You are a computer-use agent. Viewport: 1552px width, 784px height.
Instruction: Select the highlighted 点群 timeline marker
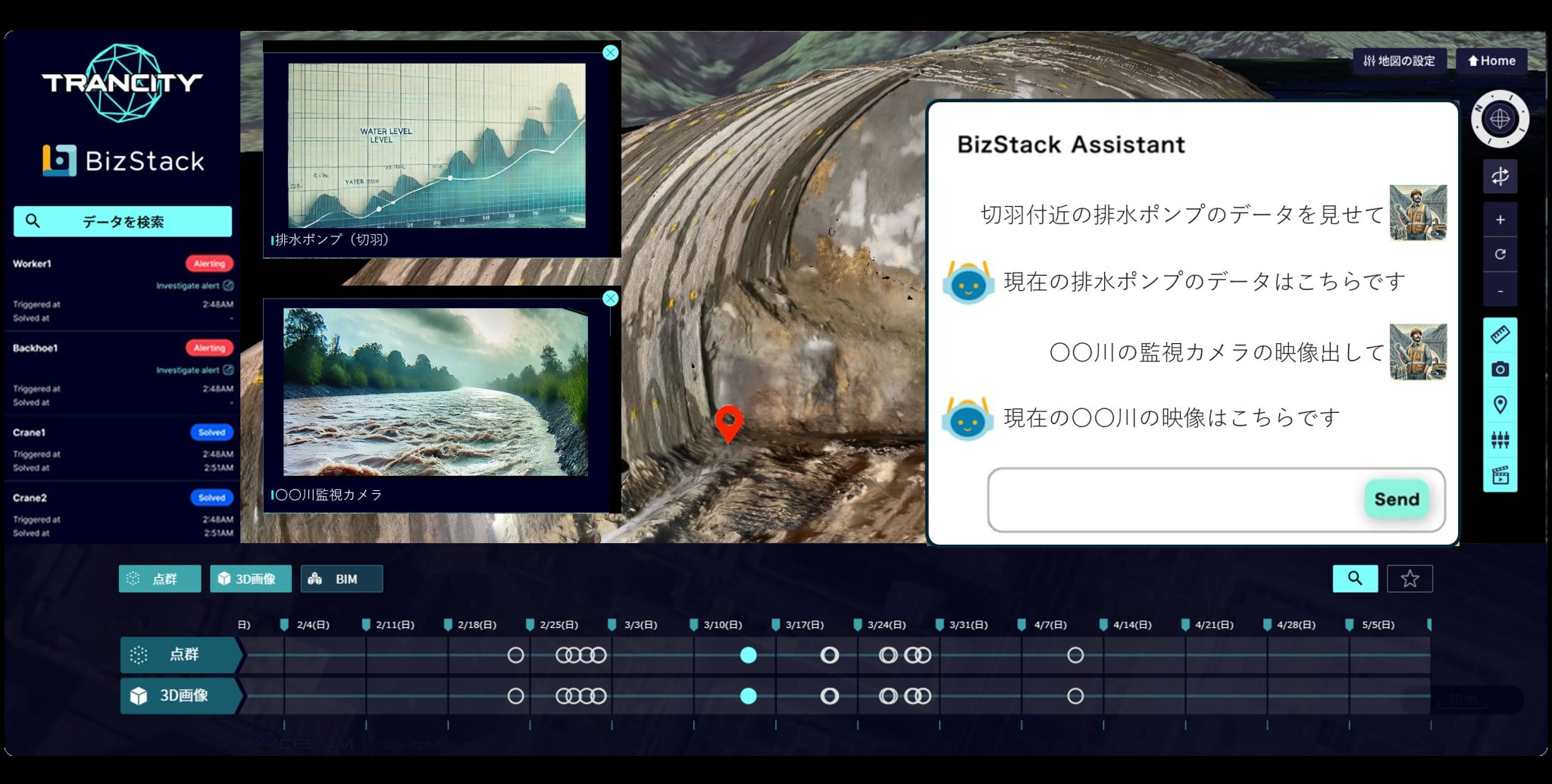tap(748, 655)
